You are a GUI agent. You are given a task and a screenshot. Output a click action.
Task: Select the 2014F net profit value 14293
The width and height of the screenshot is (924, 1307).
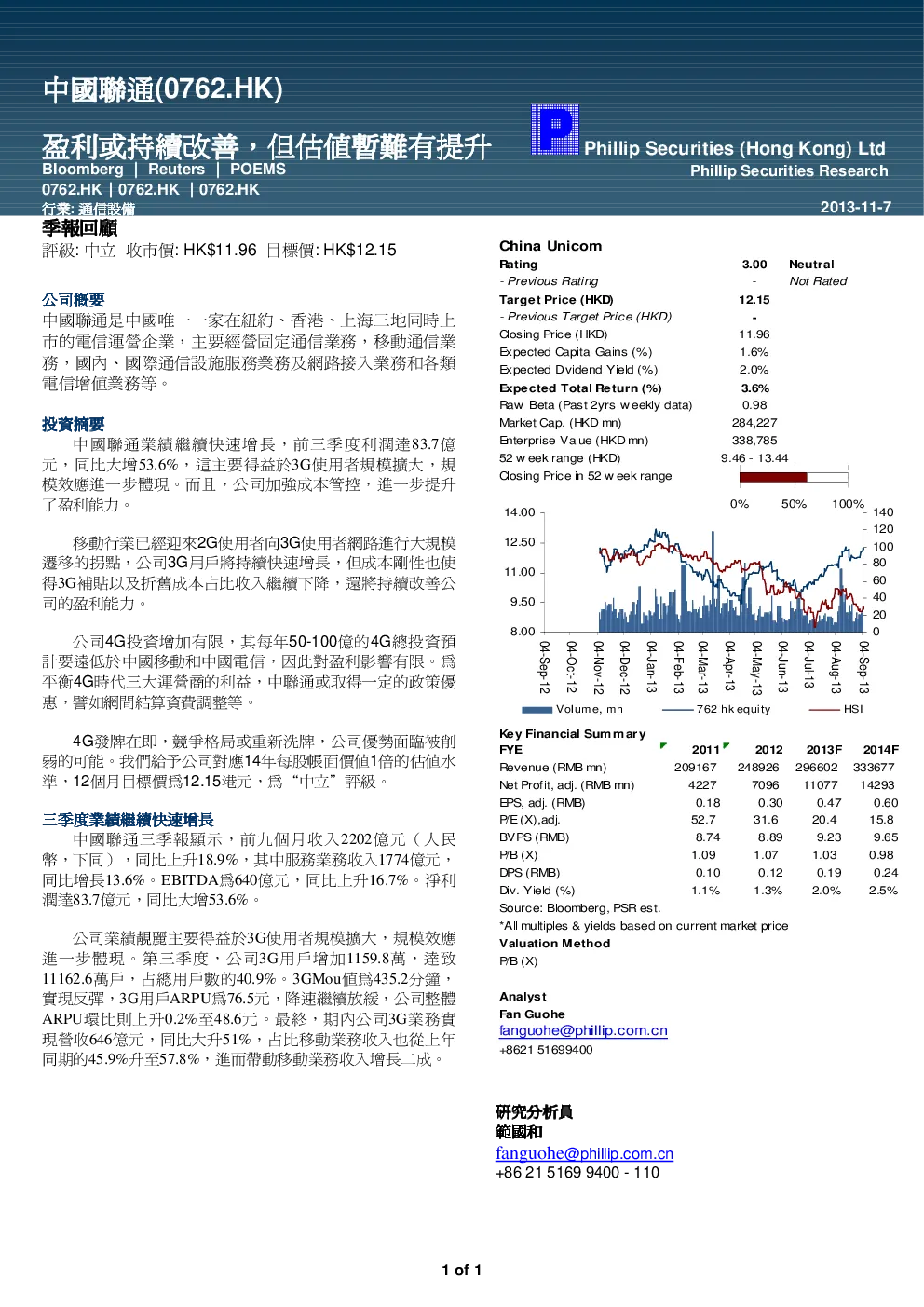(877, 785)
